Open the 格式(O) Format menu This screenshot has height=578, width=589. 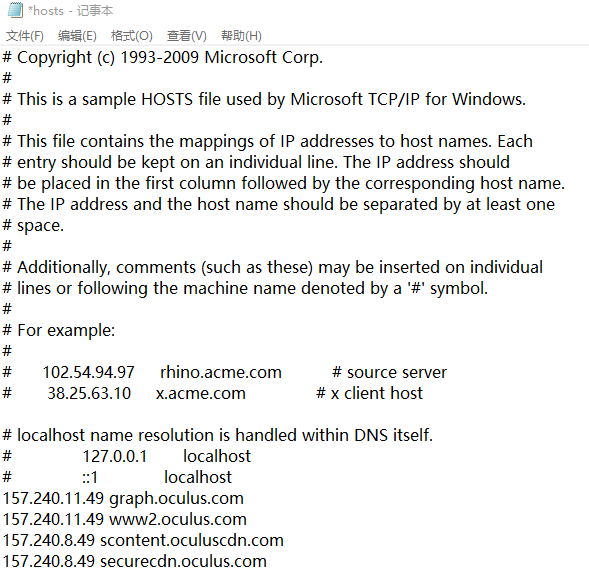pos(131,36)
